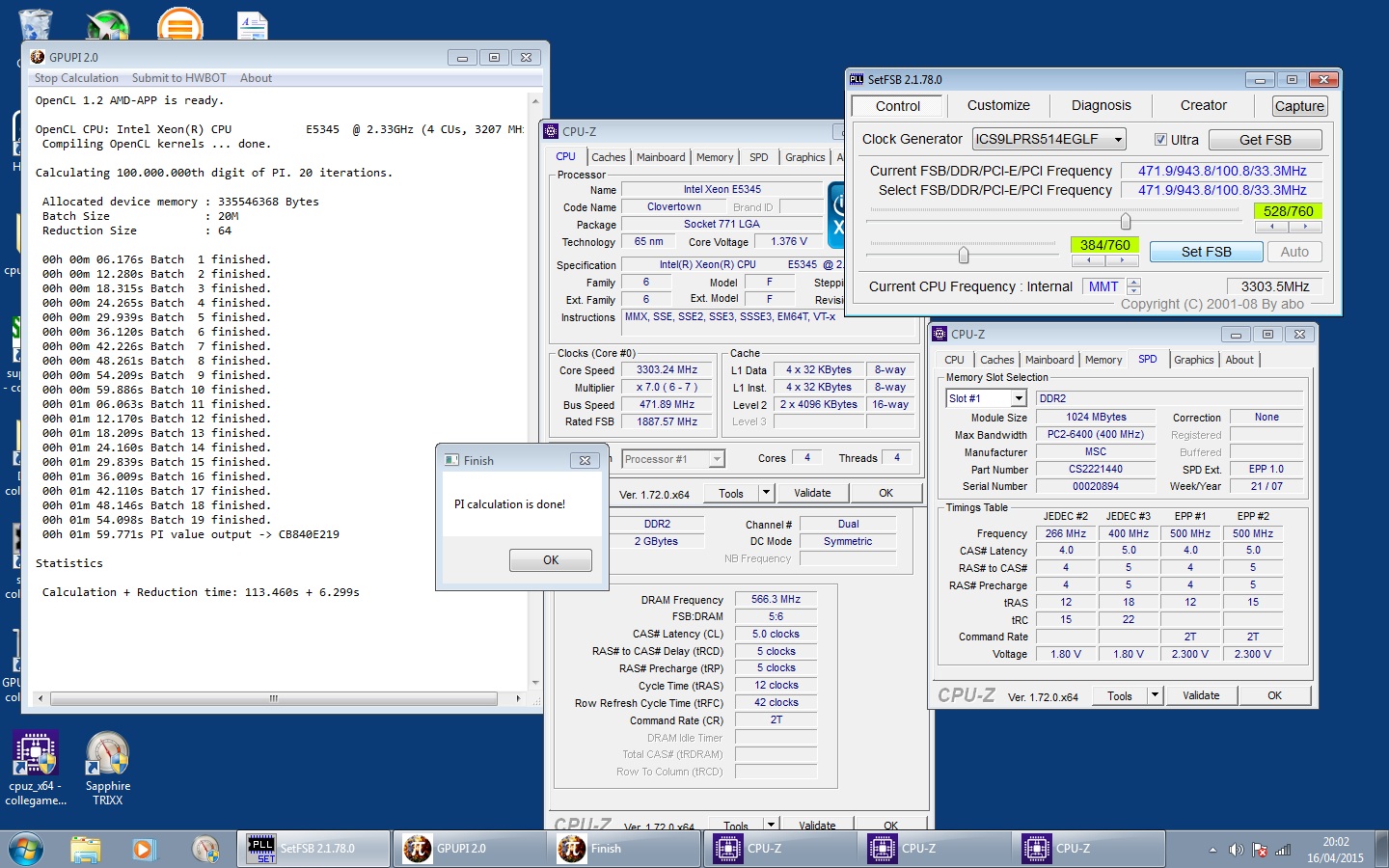Viewport: 1389px width, 868px height.
Task: Click left arrow under 528/760 value
Action: pyautogui.click(x=1271, y=227)
